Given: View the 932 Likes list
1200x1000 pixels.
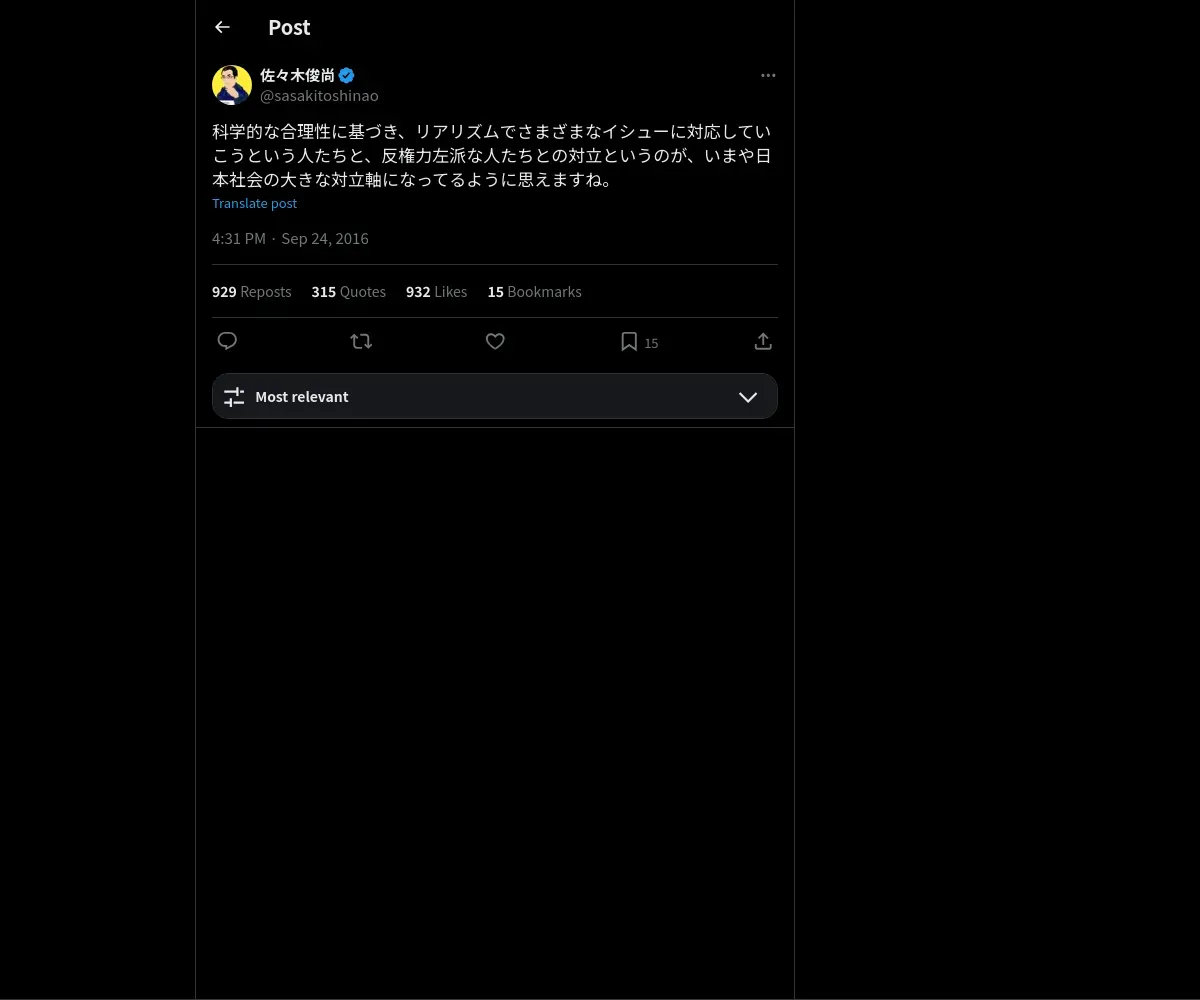Looking at the screenshot, I should coord(437,292).
